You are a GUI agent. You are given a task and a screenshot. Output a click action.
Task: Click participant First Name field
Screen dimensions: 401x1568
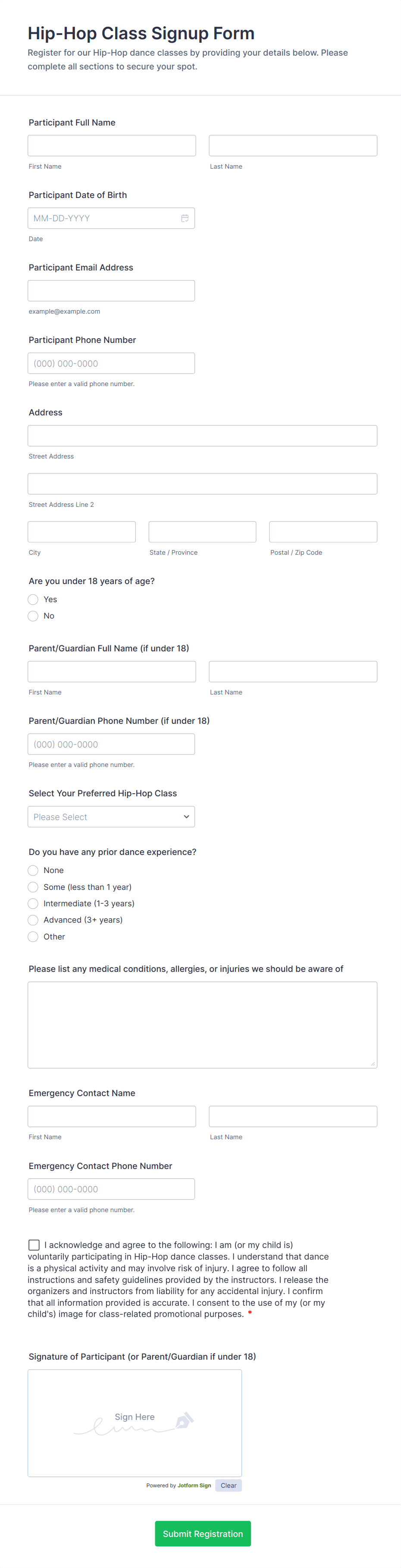[x=112, y=146]
